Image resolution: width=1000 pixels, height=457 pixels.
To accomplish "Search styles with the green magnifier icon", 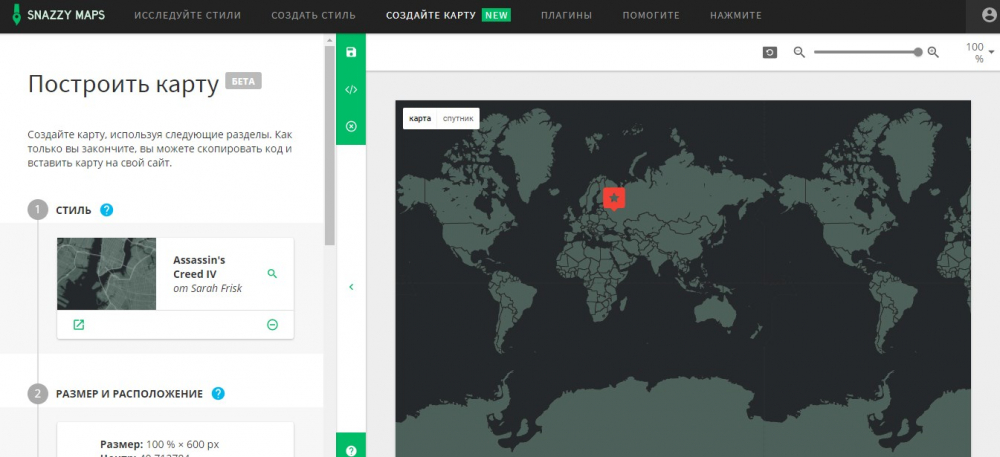I will 272,273.
